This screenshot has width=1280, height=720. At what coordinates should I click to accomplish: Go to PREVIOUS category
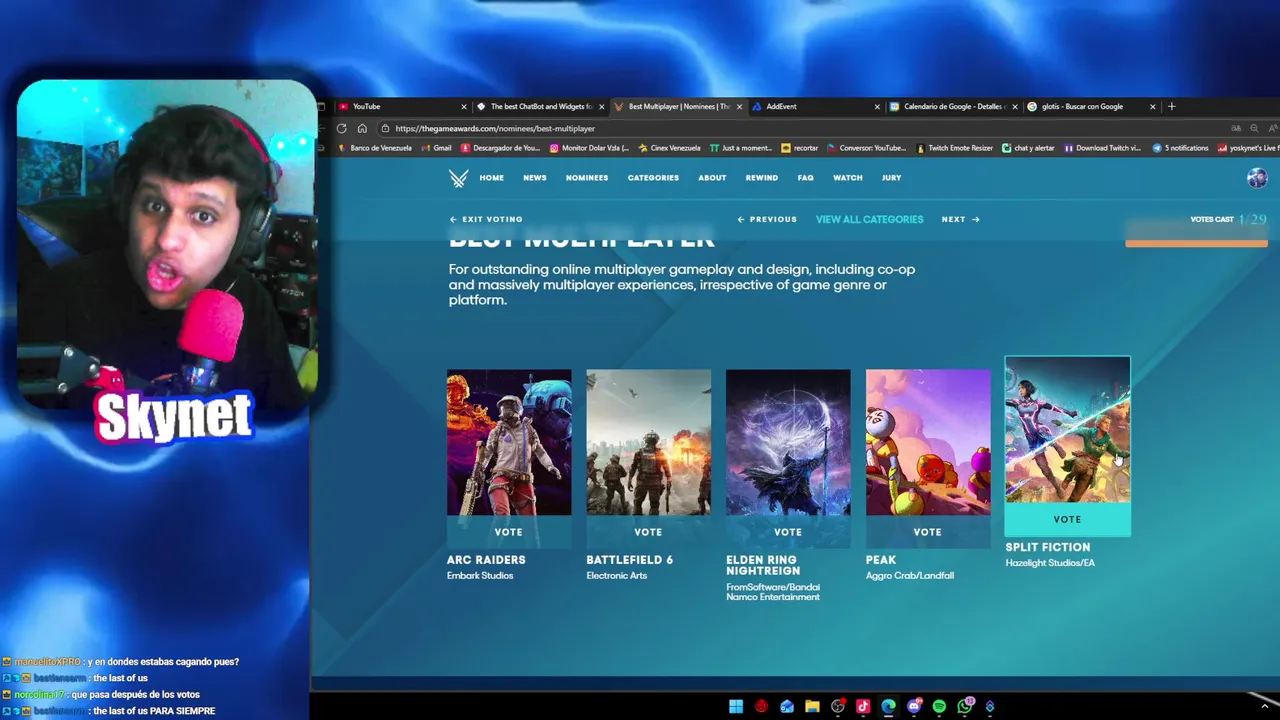(x=767, y=219)
